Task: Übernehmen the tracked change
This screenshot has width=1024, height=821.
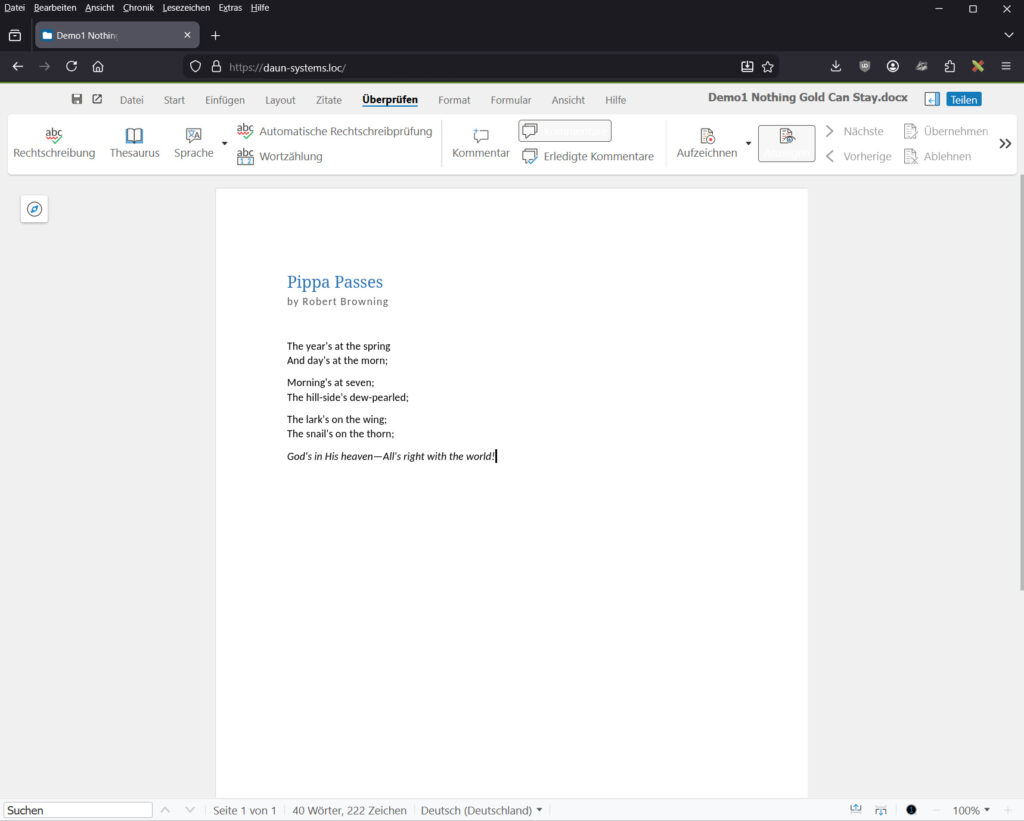Action: (x=946, y=131)
